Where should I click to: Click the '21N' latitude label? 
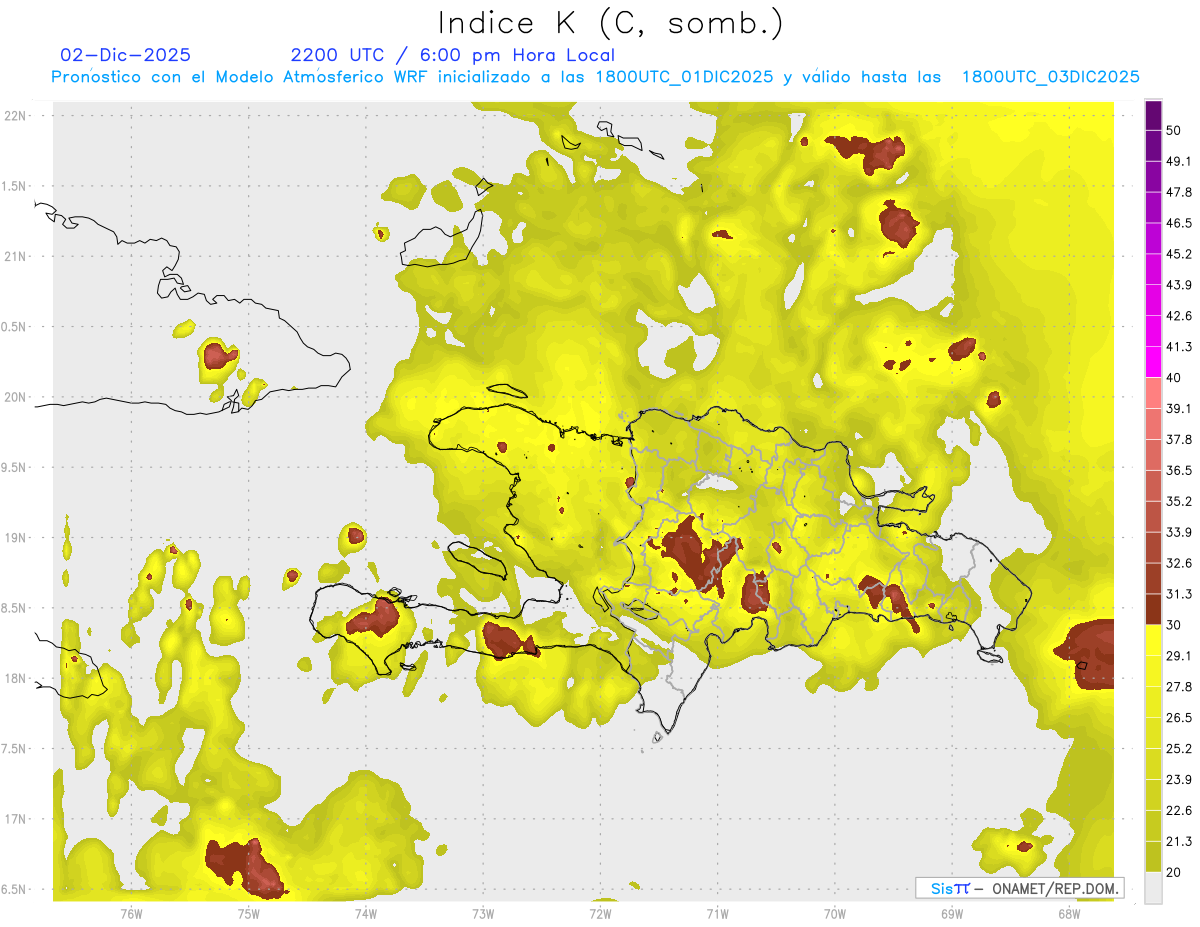(x=15, y=256)
